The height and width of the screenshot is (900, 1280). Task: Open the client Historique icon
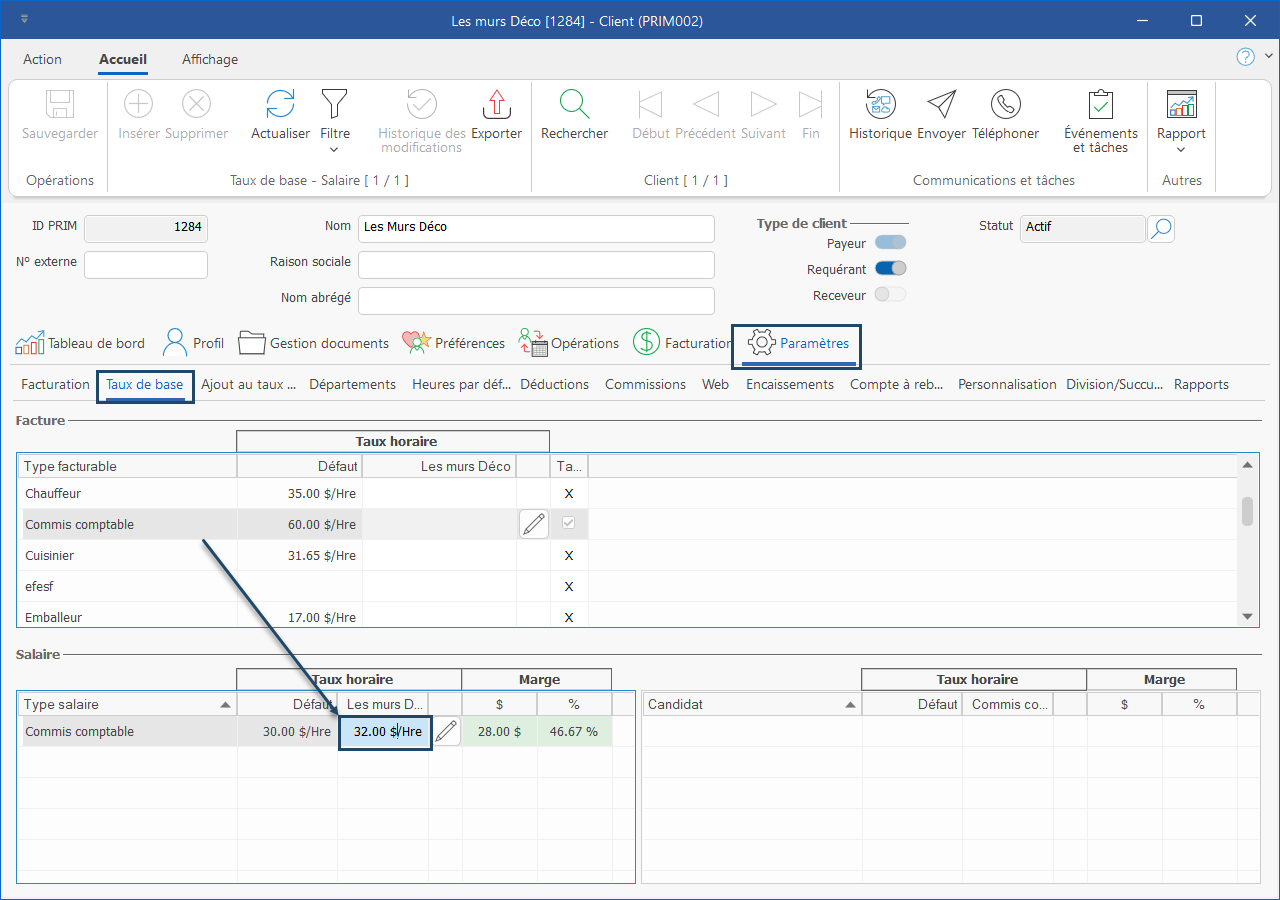tap(880, 105)
